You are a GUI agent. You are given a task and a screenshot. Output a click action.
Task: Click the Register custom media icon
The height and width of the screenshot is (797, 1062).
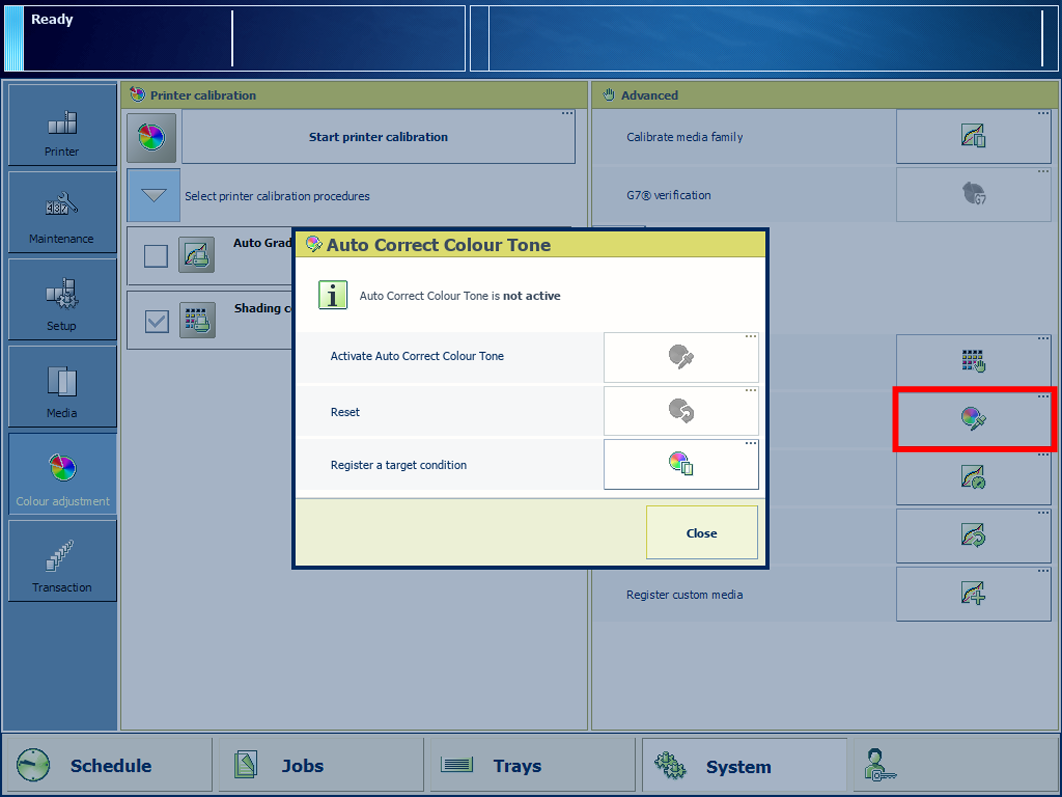tap(973, 594)
